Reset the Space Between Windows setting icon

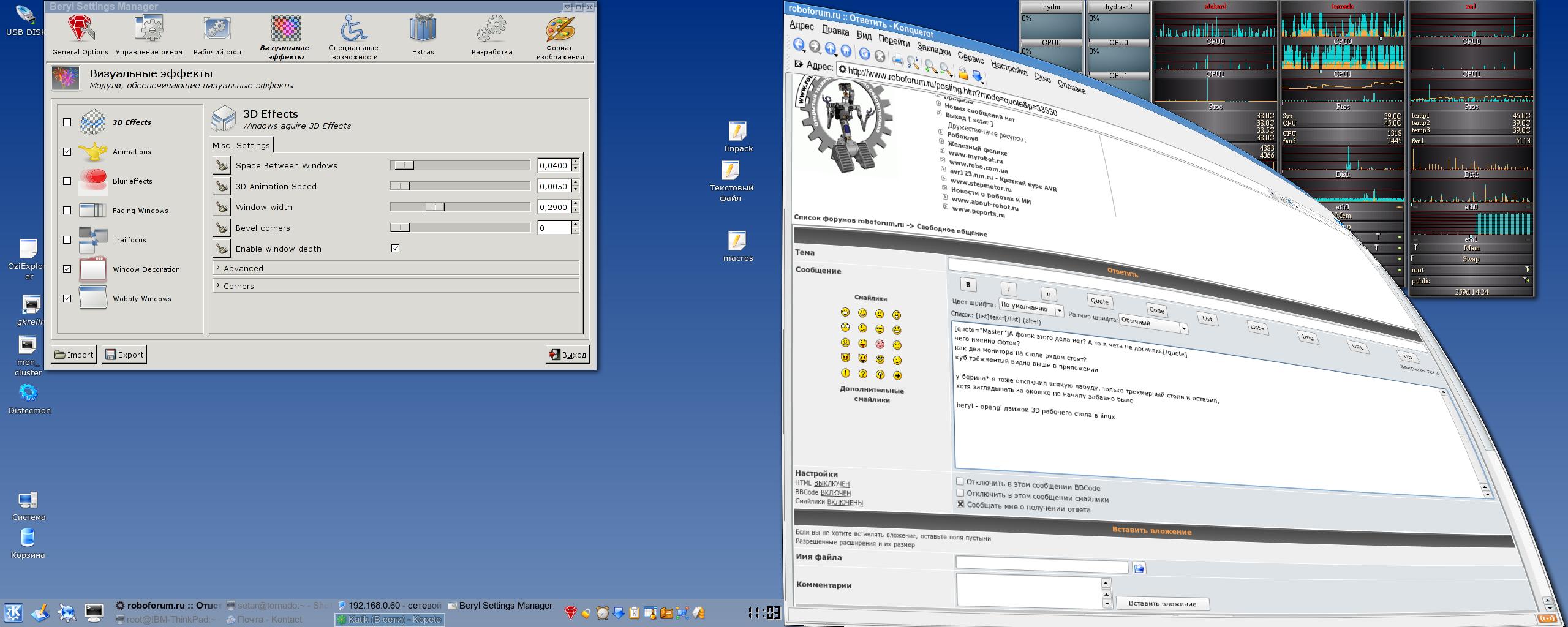pyautogui.click(x=222, y=165)
